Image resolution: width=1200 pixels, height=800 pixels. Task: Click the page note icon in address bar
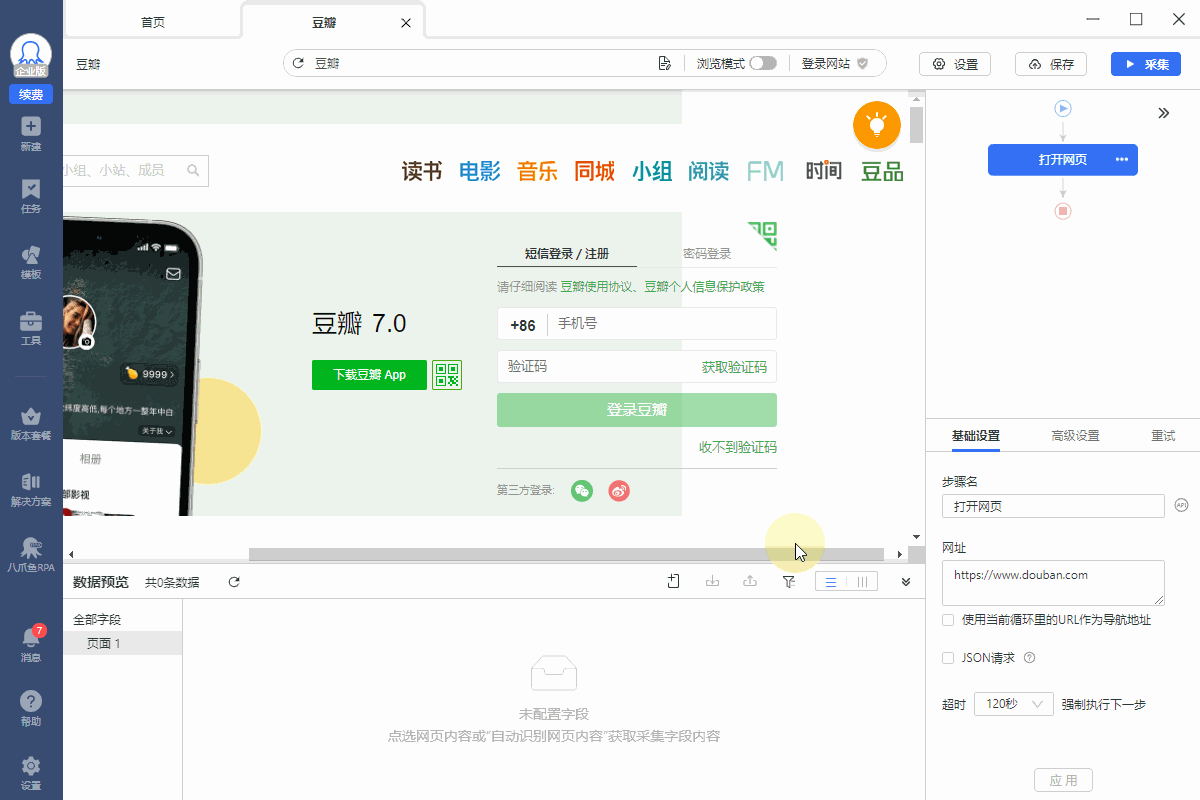coord(664,63)
